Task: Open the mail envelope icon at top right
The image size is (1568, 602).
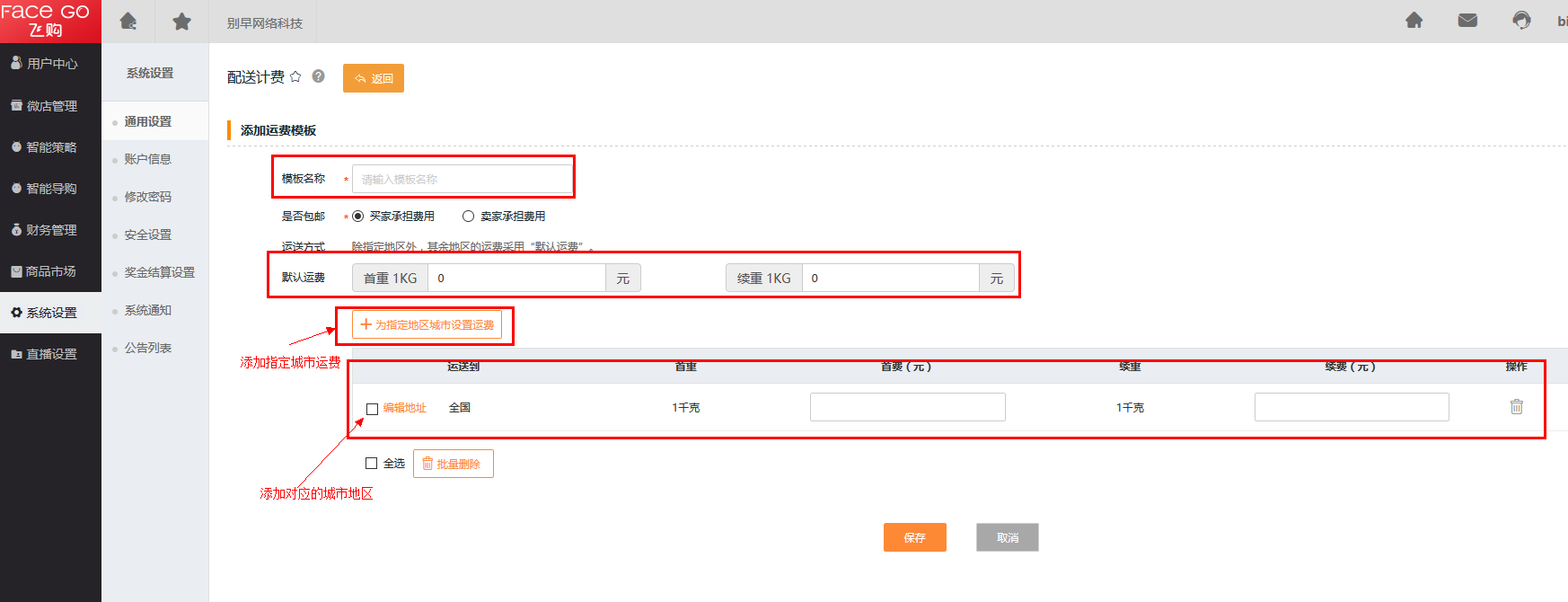Action: 1467,21
